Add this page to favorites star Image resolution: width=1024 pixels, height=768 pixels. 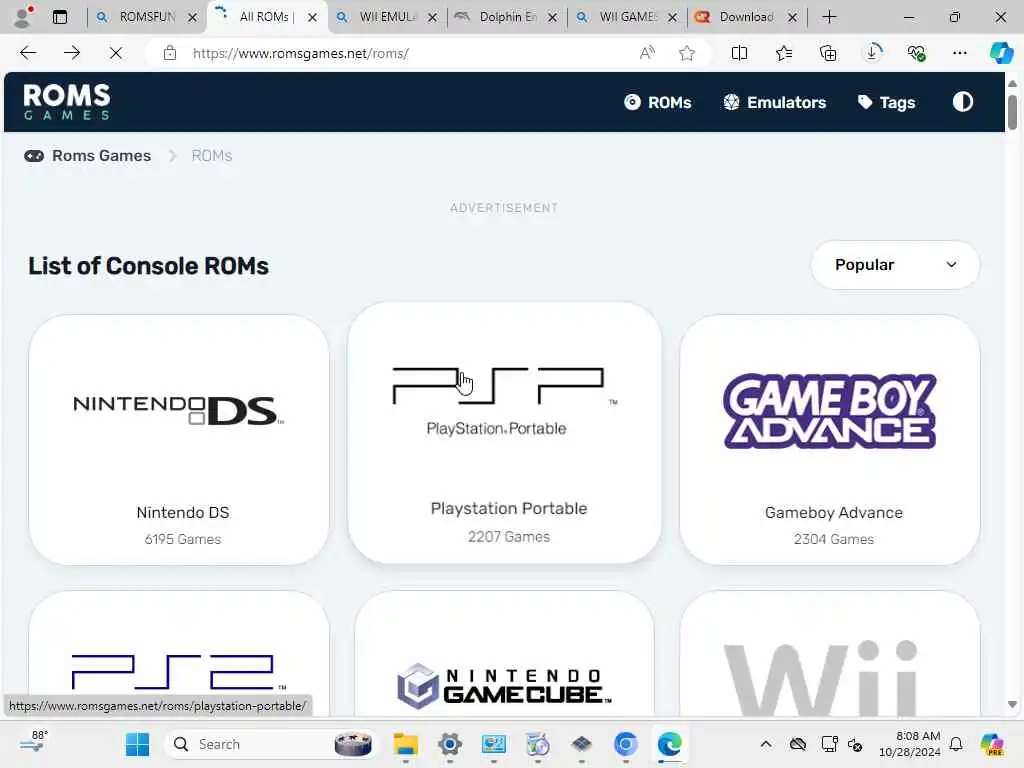tap(686, 53)
